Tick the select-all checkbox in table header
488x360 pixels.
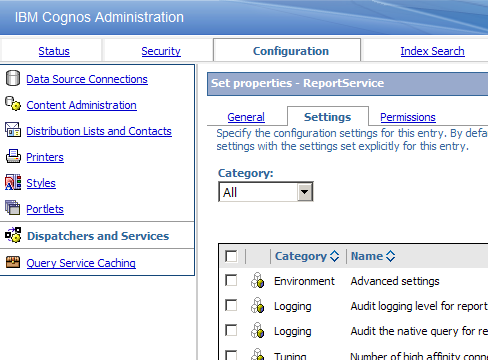pos(231,256)
